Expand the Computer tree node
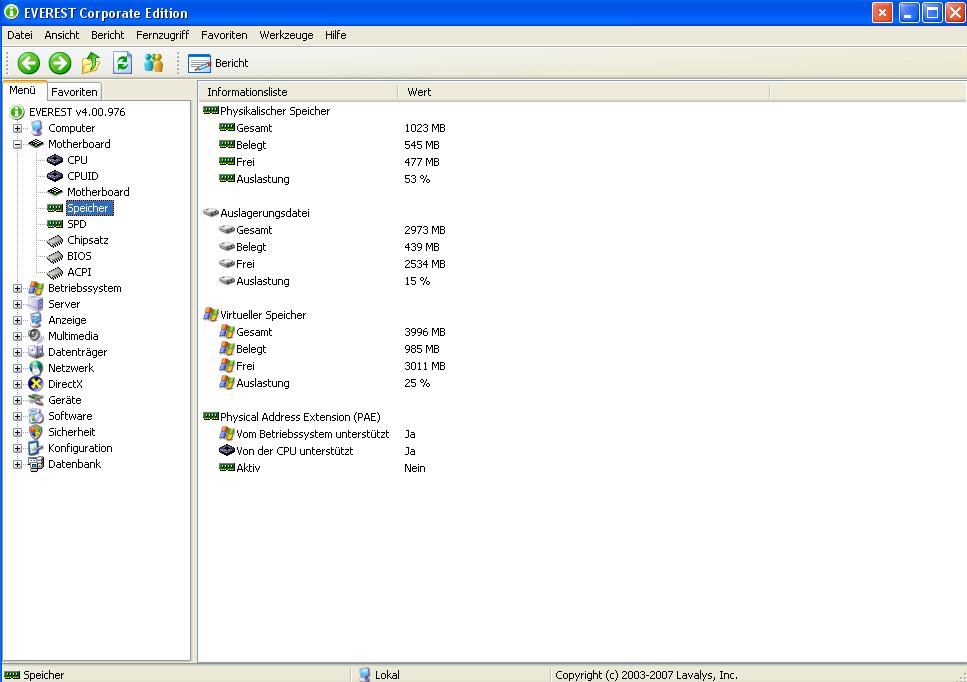The width and height of the screenshot is (967, 682). tap(17, 128)
